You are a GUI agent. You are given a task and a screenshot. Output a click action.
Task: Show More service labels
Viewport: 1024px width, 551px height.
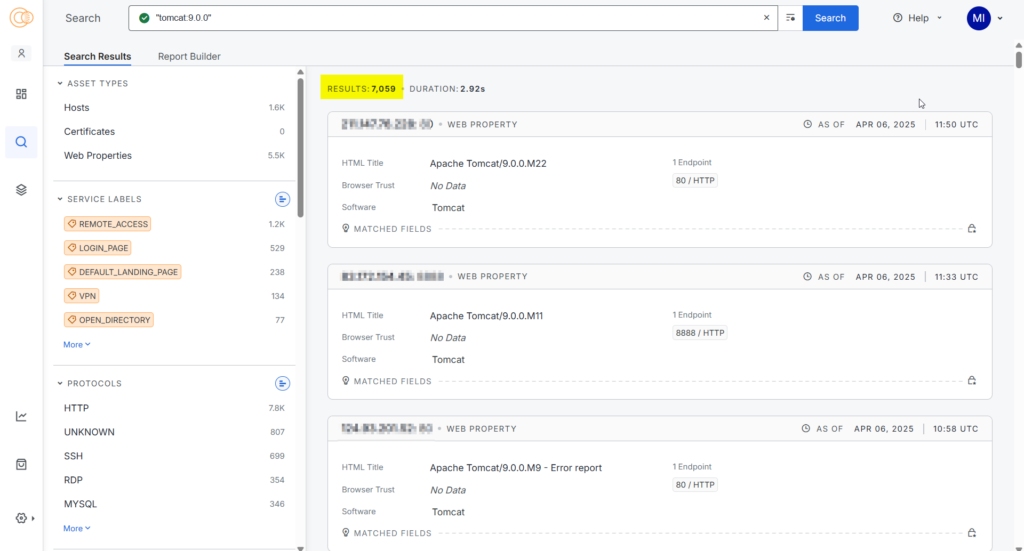[x=76, y=345]
